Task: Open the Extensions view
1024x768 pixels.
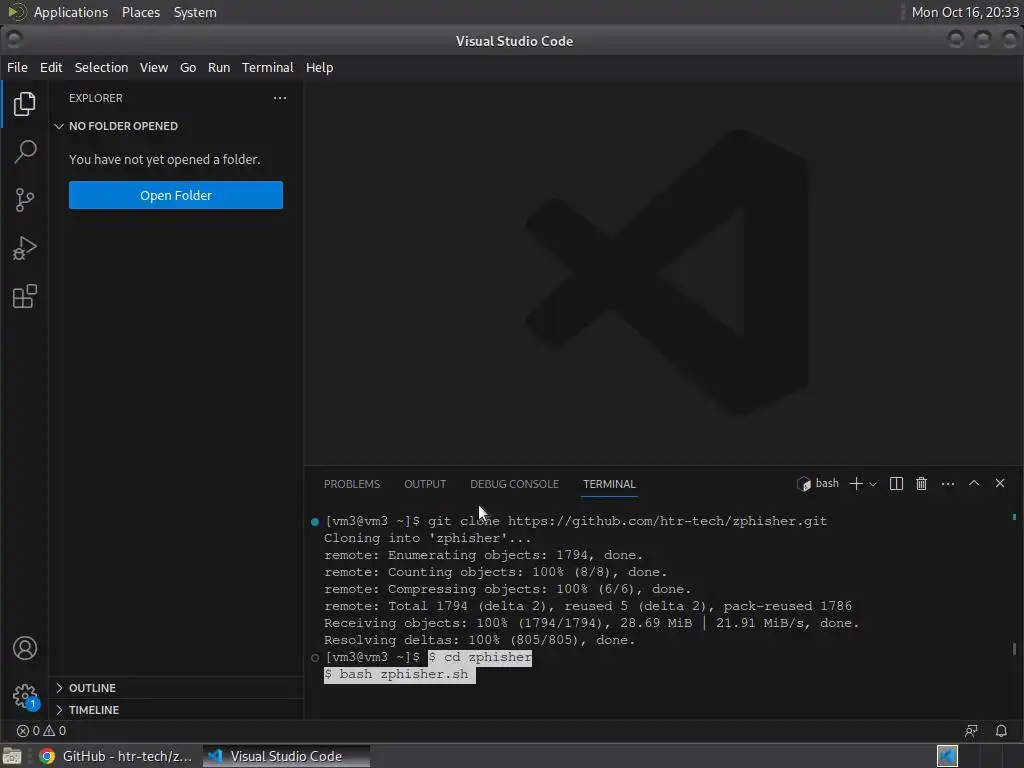Action: coord(24,296)
